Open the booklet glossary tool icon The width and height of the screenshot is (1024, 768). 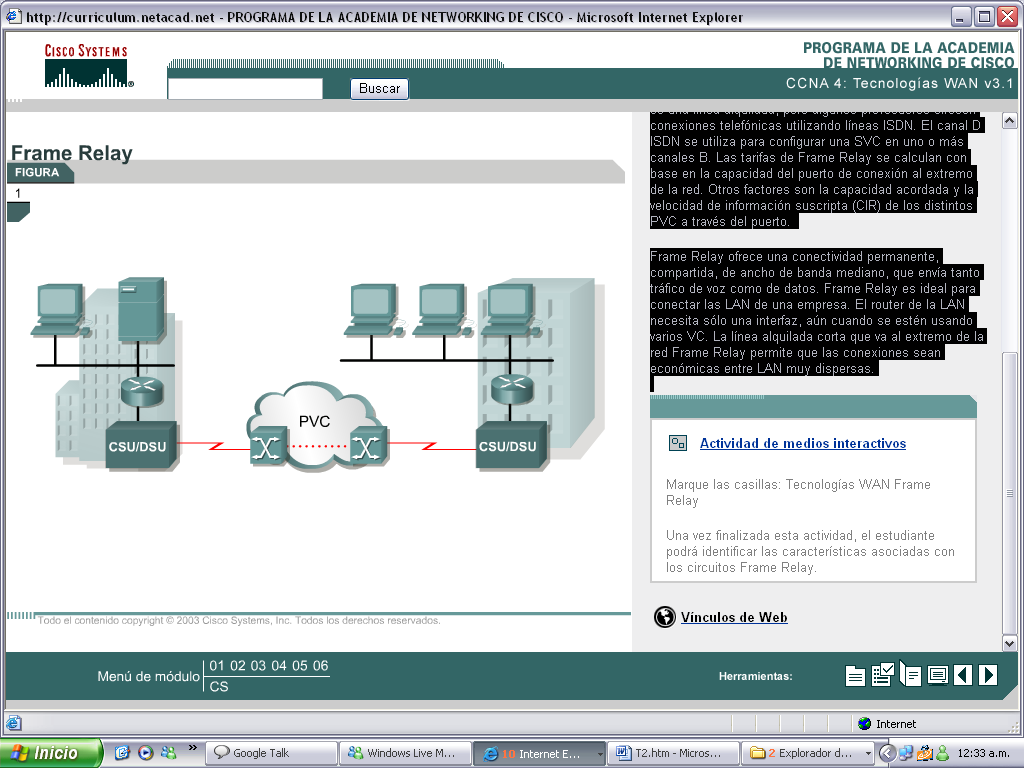910,674
